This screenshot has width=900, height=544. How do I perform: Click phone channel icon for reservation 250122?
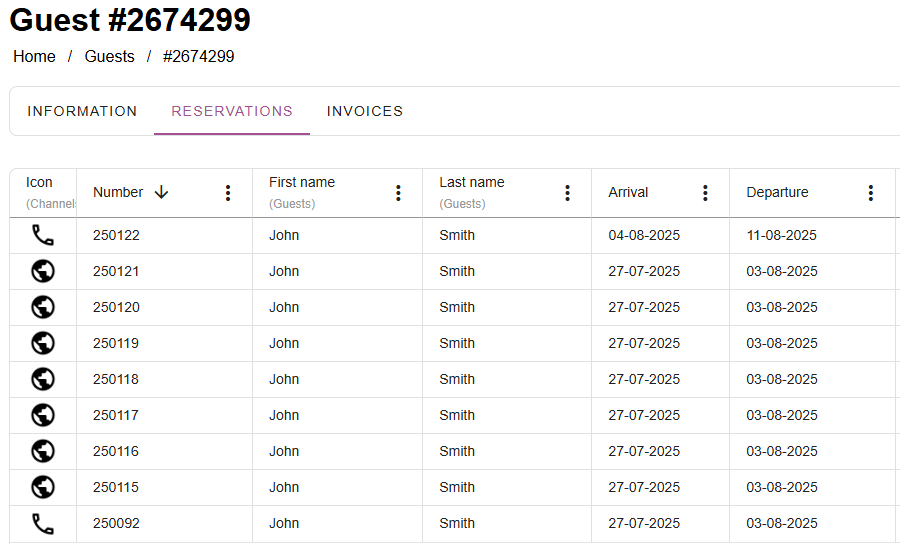point(42,236)
